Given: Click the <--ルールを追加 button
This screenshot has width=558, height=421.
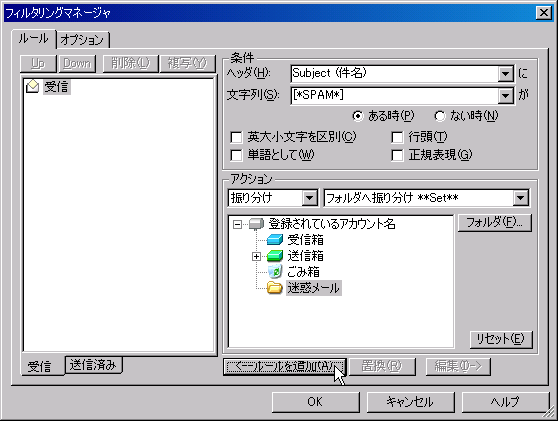Looking at the screenshot, I should (285, 367).
